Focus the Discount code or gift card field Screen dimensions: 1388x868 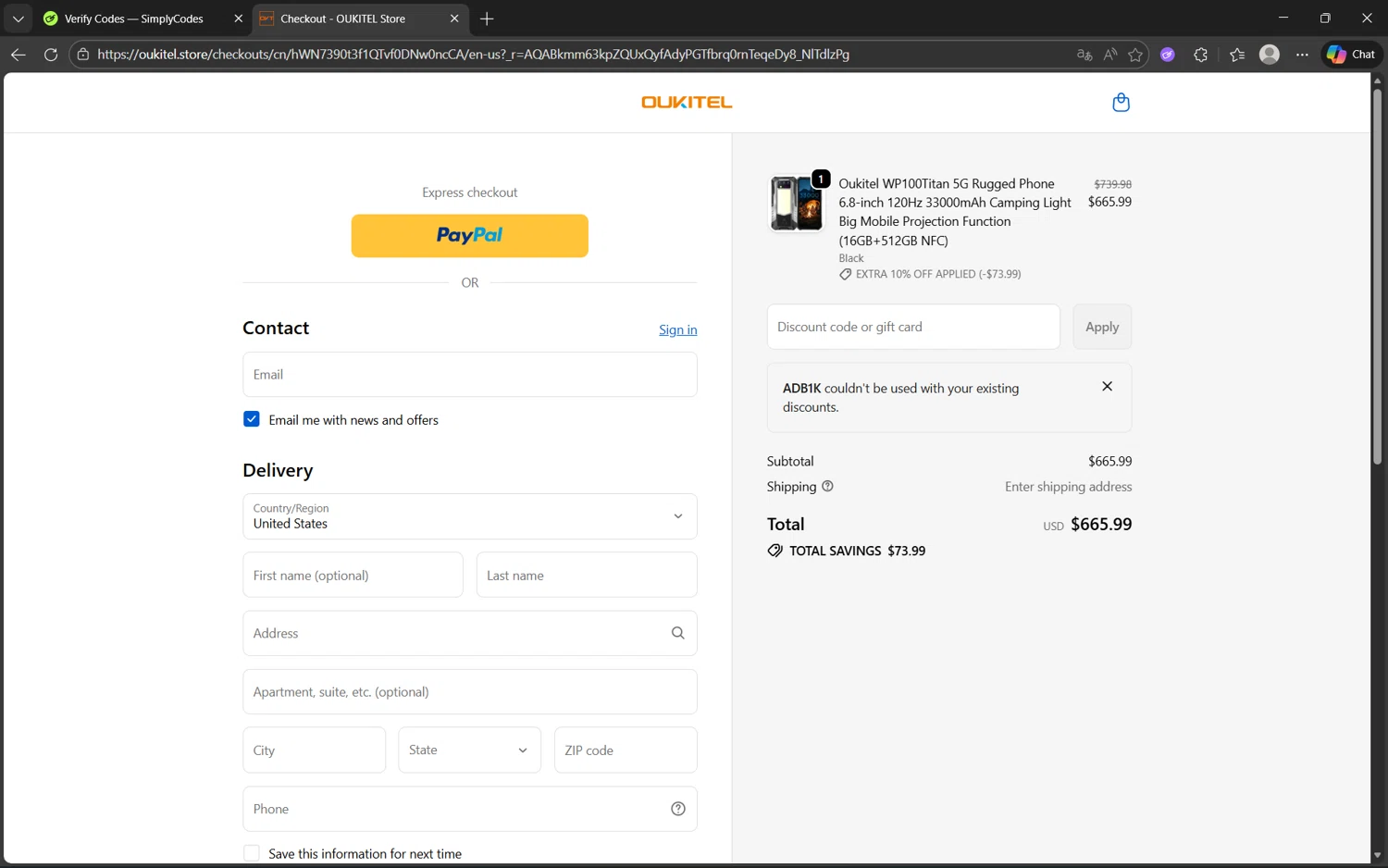click(913, 327)
